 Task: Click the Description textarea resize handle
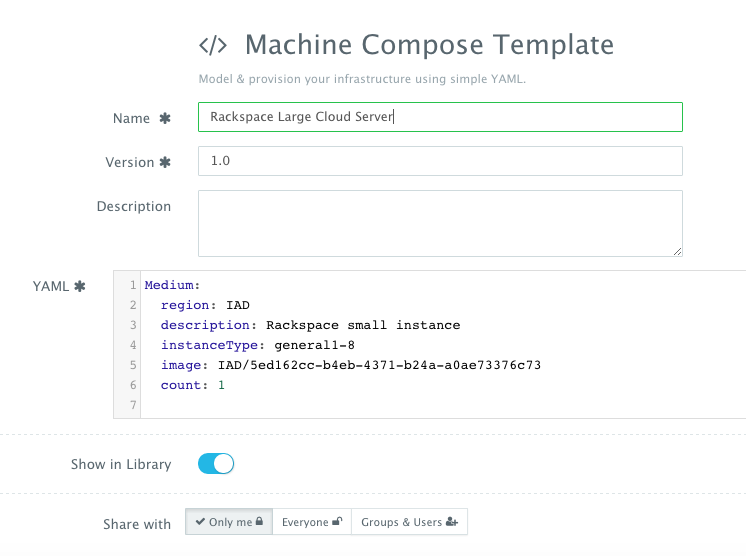(677, 252)
